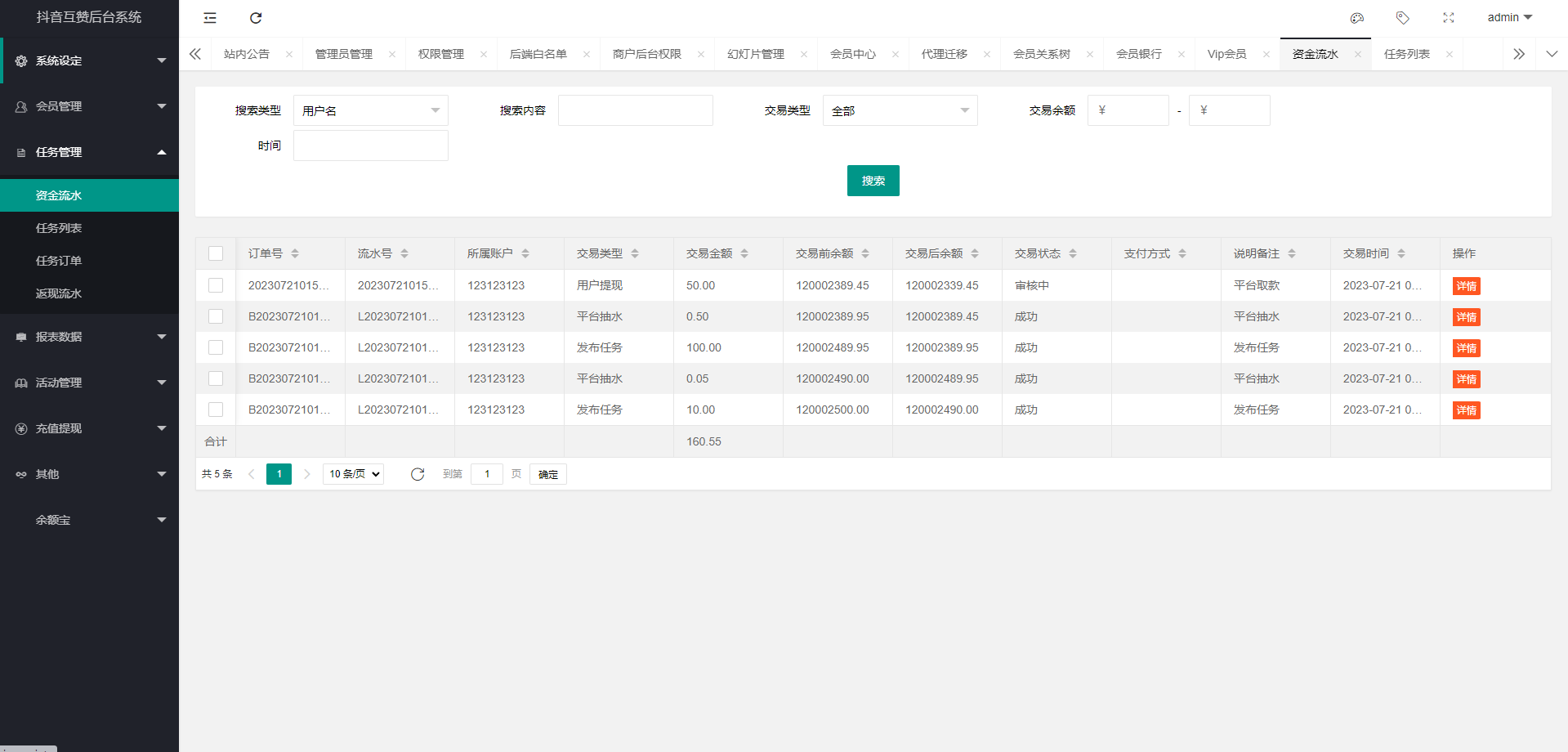Image resolution: width=1568 pixels, height=752 pixels.
Task: Open the 10 条/页 page size selector
Action: [x=354, y=474]
